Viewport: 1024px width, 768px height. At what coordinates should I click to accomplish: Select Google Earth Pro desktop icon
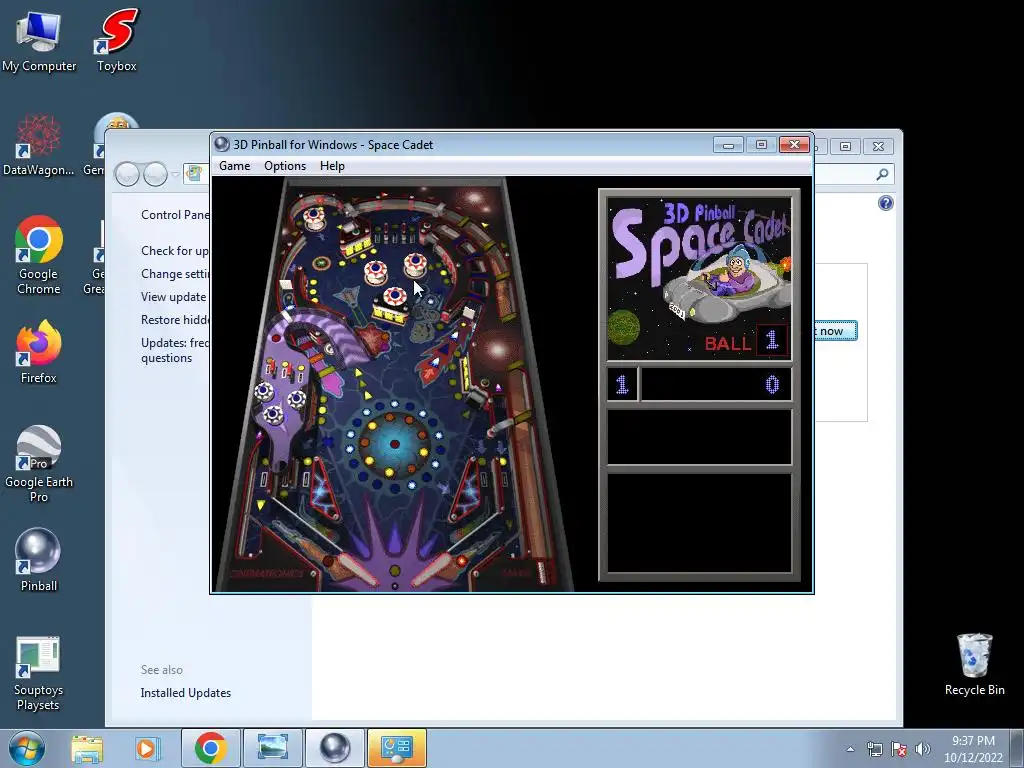[x=39, y=464]
